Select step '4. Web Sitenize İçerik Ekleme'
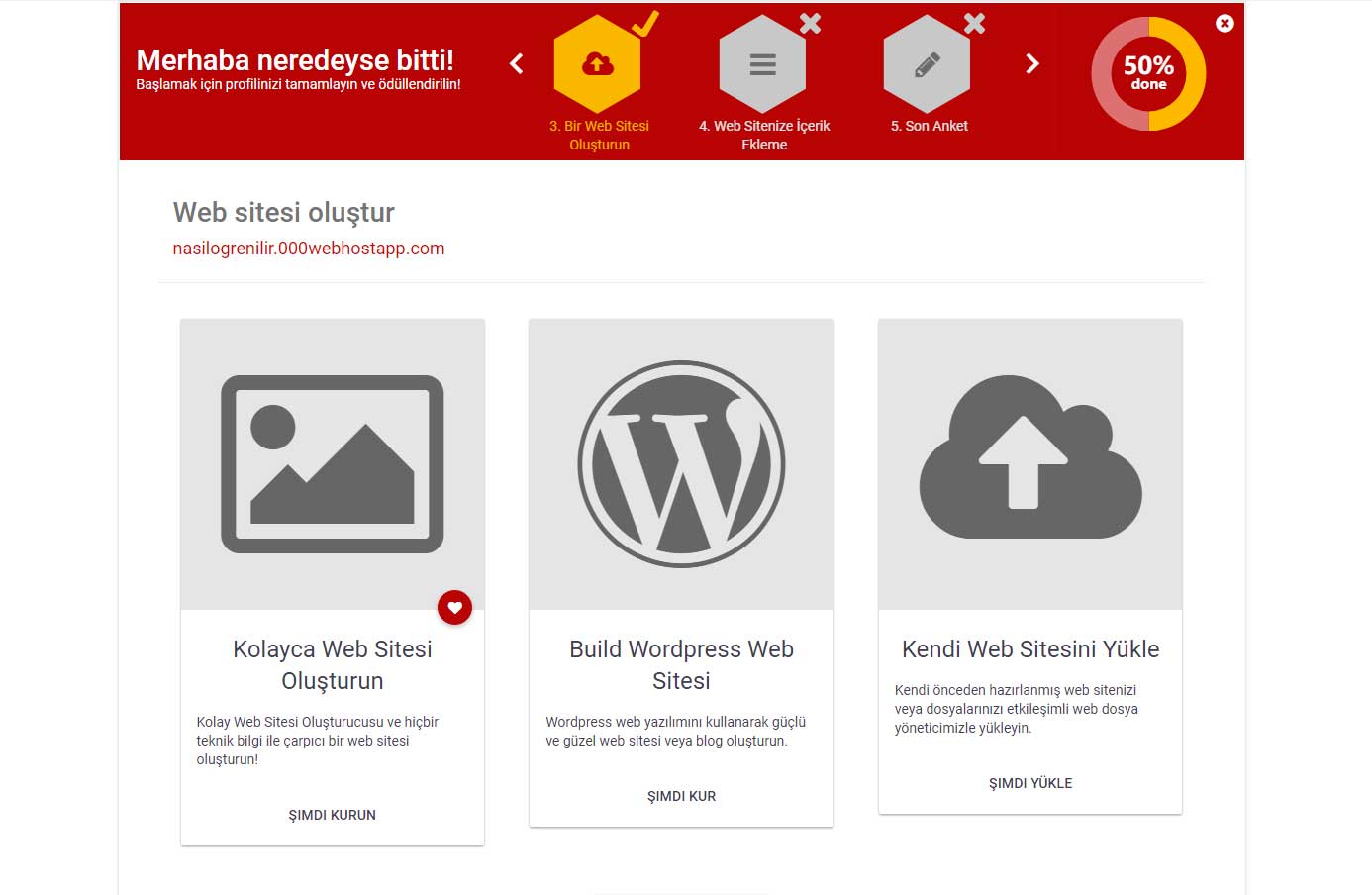The width and height of the screenshot is (1372, 895). [764, 135]
